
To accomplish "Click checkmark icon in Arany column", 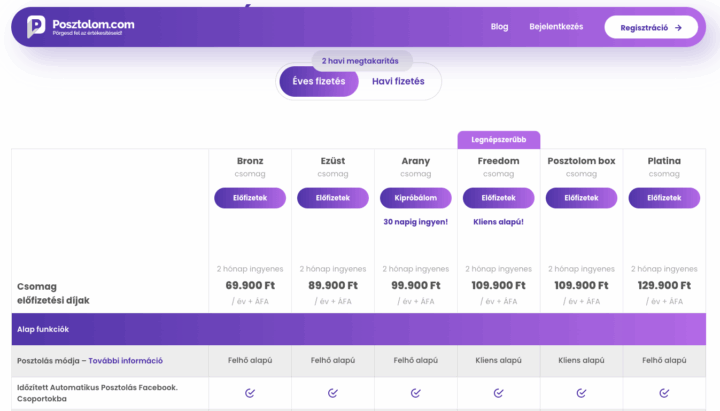I will 416,393.
